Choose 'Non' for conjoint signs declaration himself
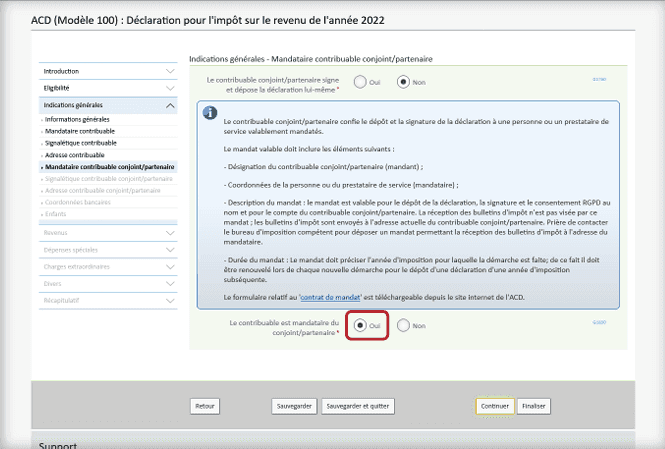Screen dimensions: 665x449 (x=403, y=82)
